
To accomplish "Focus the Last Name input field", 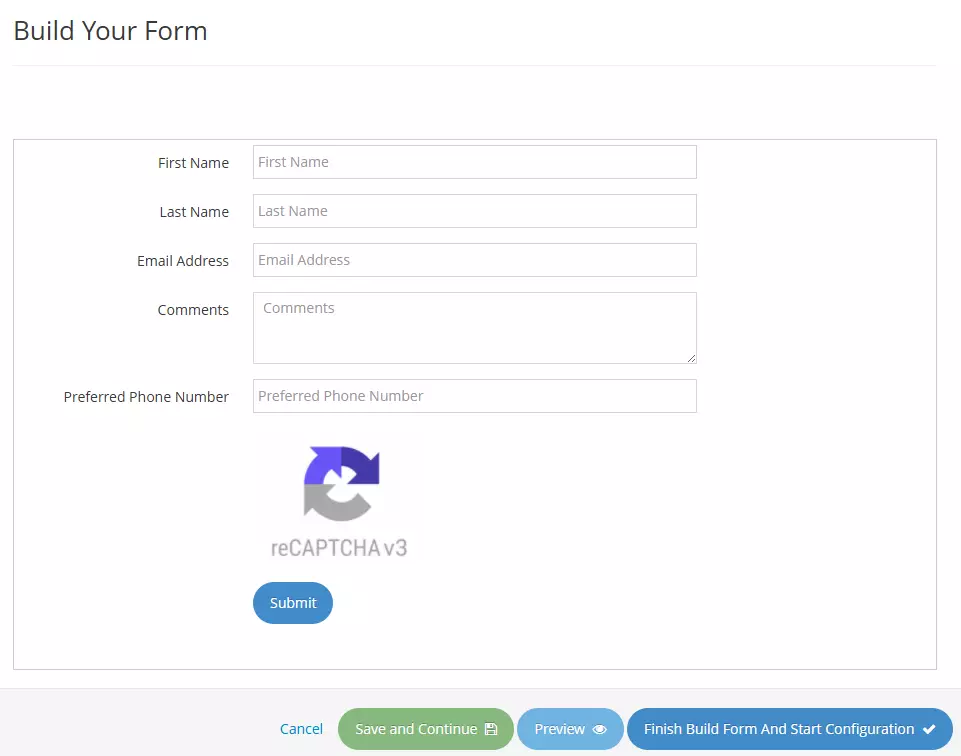I will [x=474, y=211].
